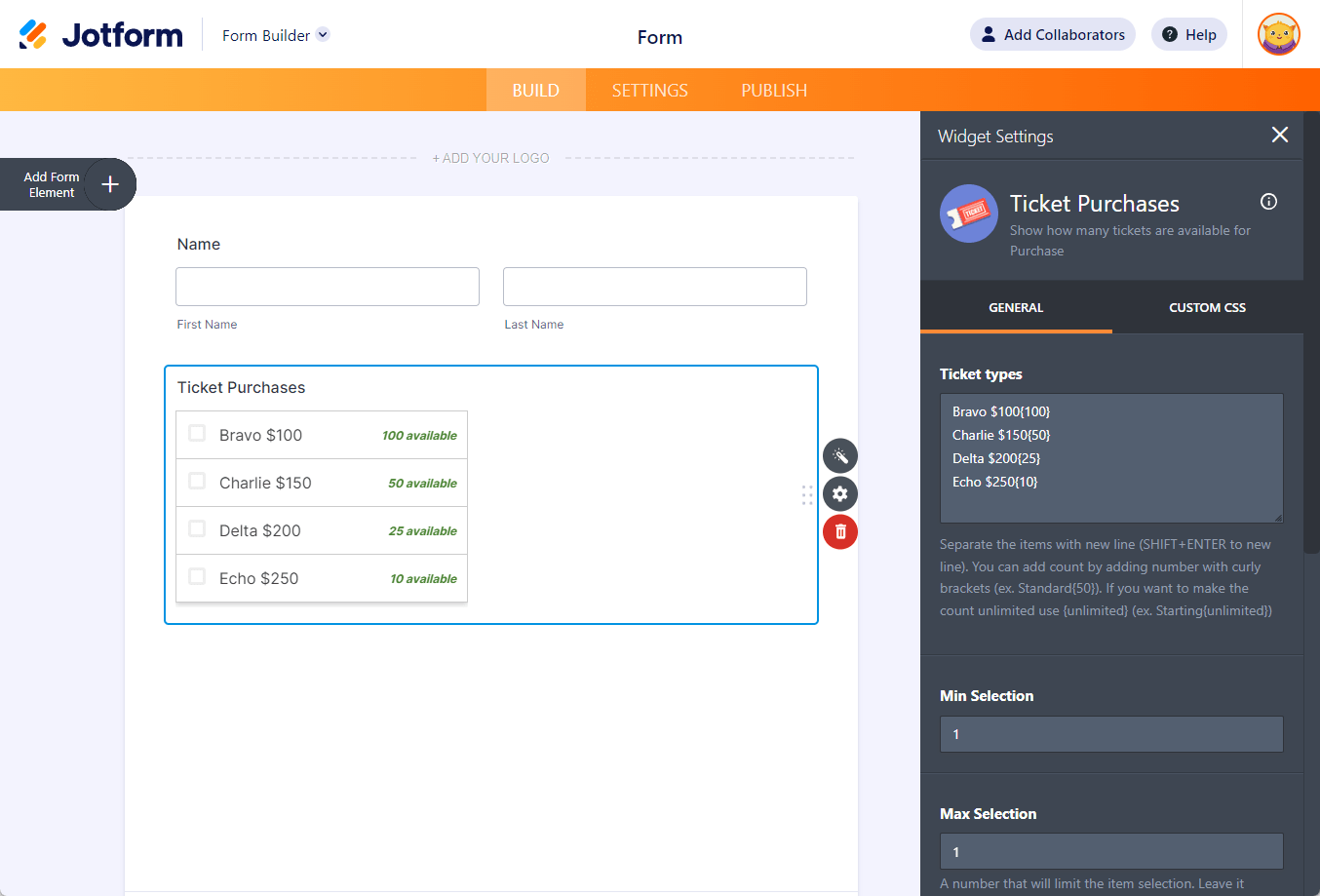The image size is (1320, 896).
Task: Click the widget wizard wand icon
Action: (x=840, y=455)
